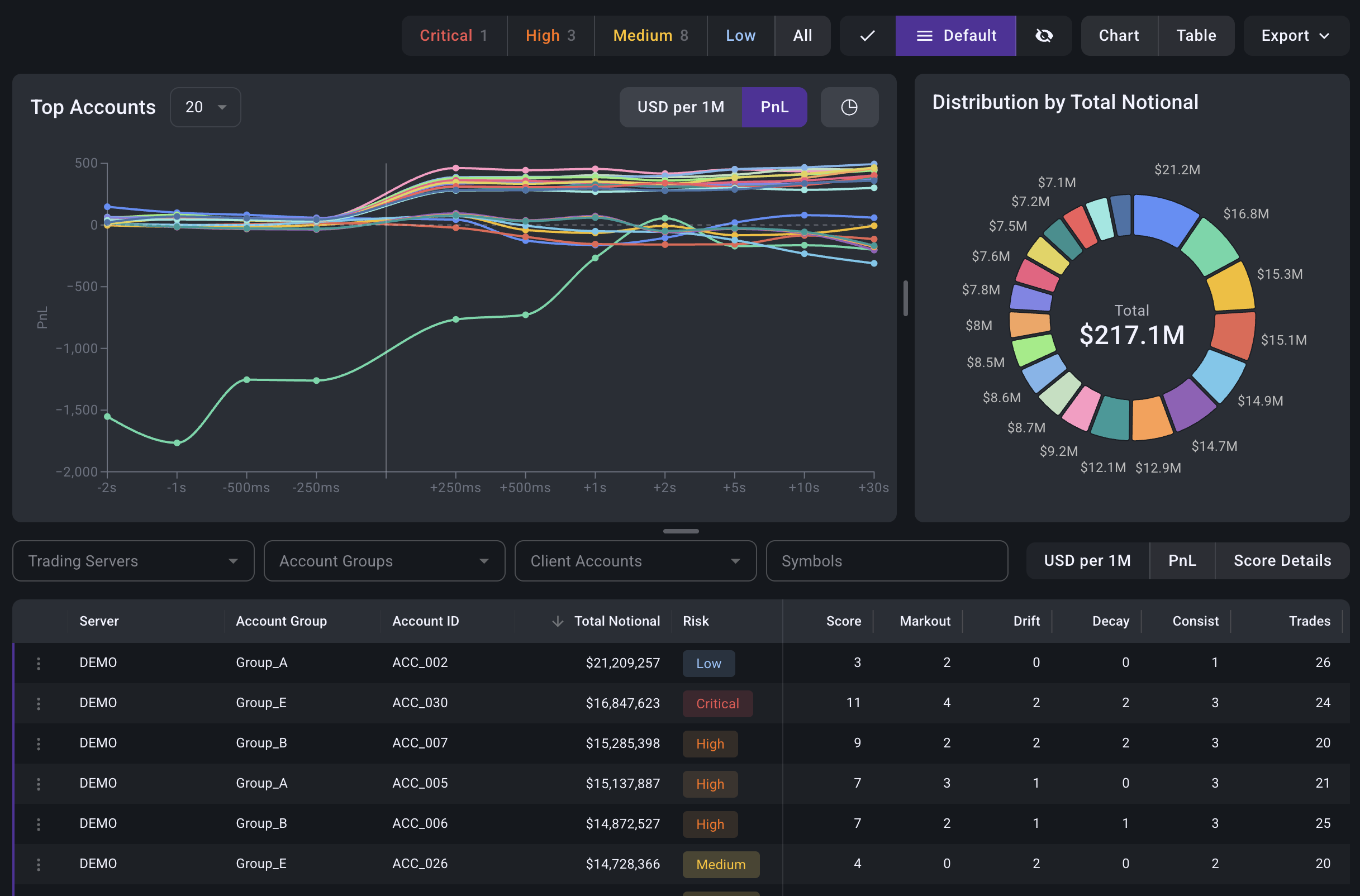Click the green $16.8M donut segment

(1210, 246)
